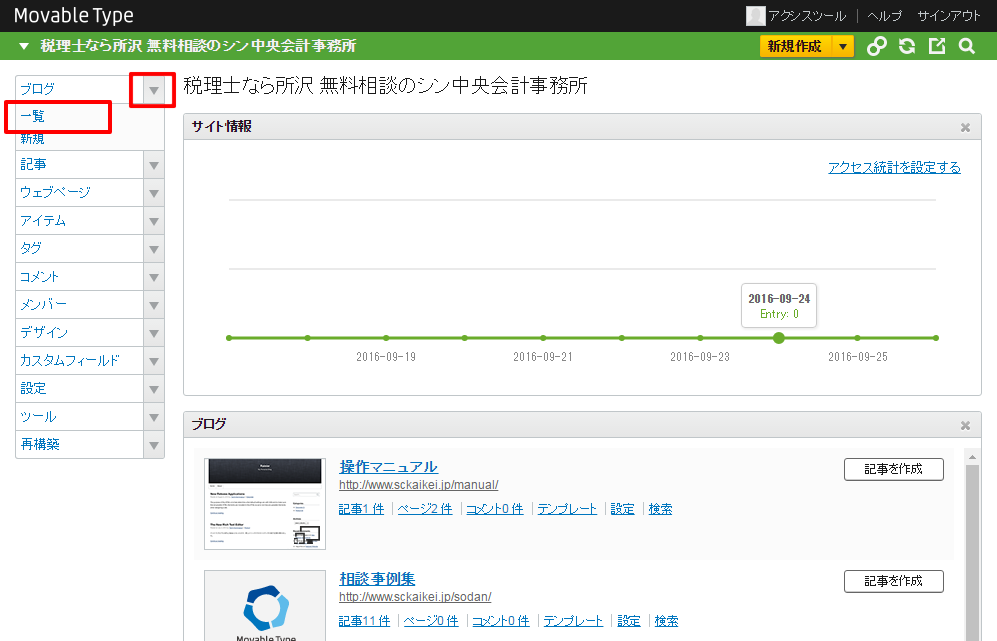The width and height of the screenshot is (997, 641).
Task: Close the ブログ widget panel
Action: 965,425
